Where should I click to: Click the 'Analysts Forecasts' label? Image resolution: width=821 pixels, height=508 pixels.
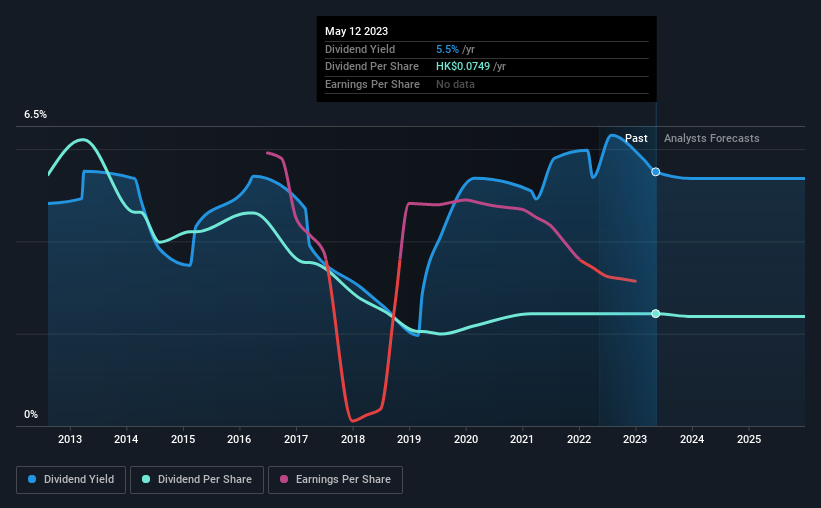point(712,138)
